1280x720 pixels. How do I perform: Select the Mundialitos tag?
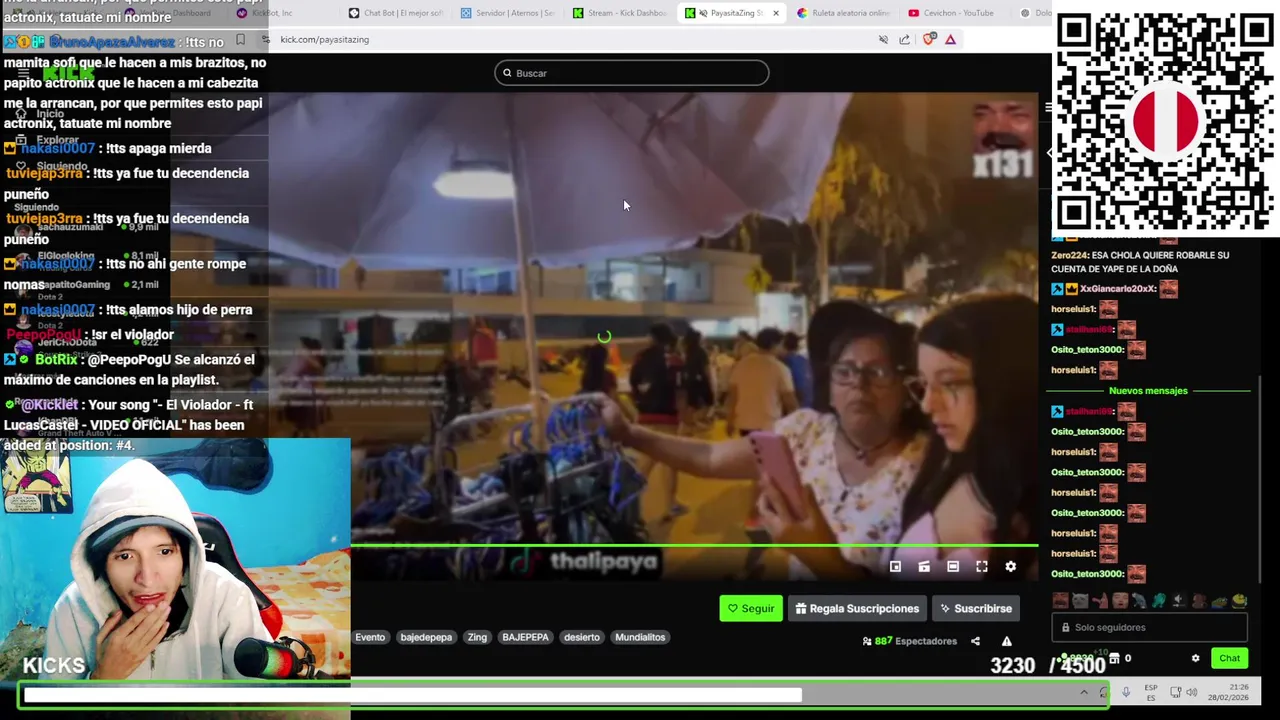coord(640,637)
